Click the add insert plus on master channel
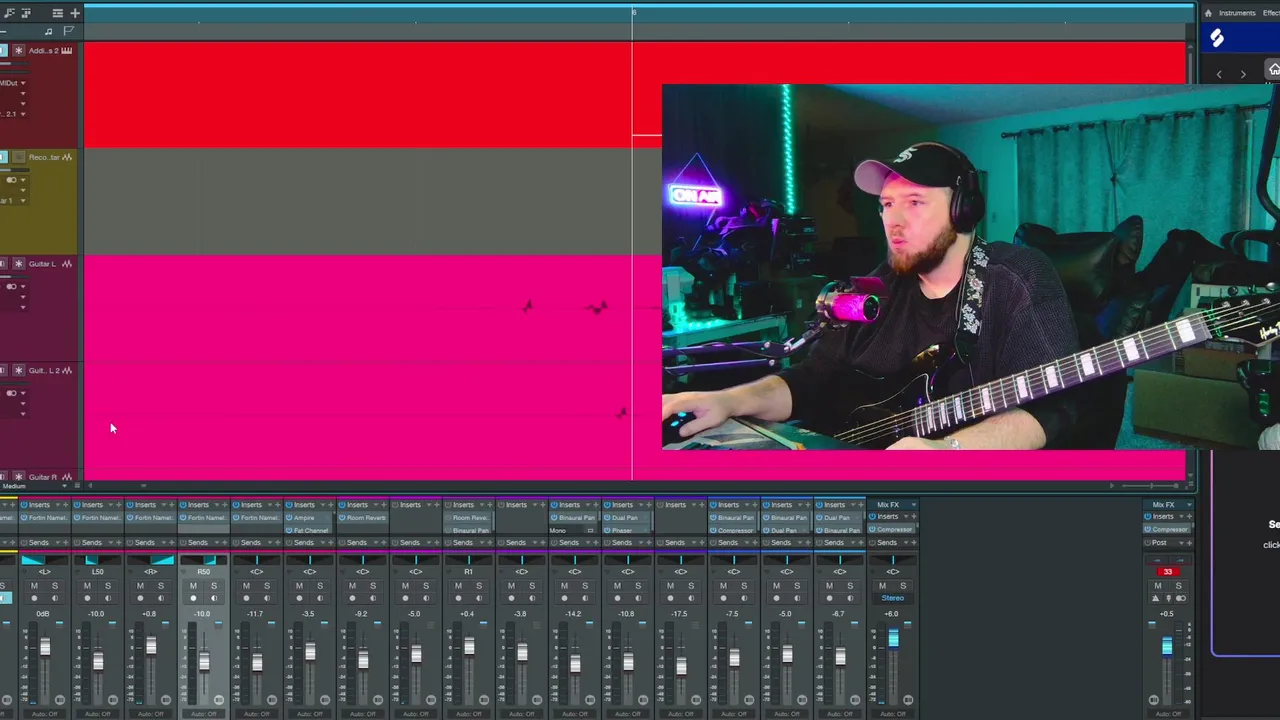Viewport: 1280px width, 720px height. coord(1190,517)
